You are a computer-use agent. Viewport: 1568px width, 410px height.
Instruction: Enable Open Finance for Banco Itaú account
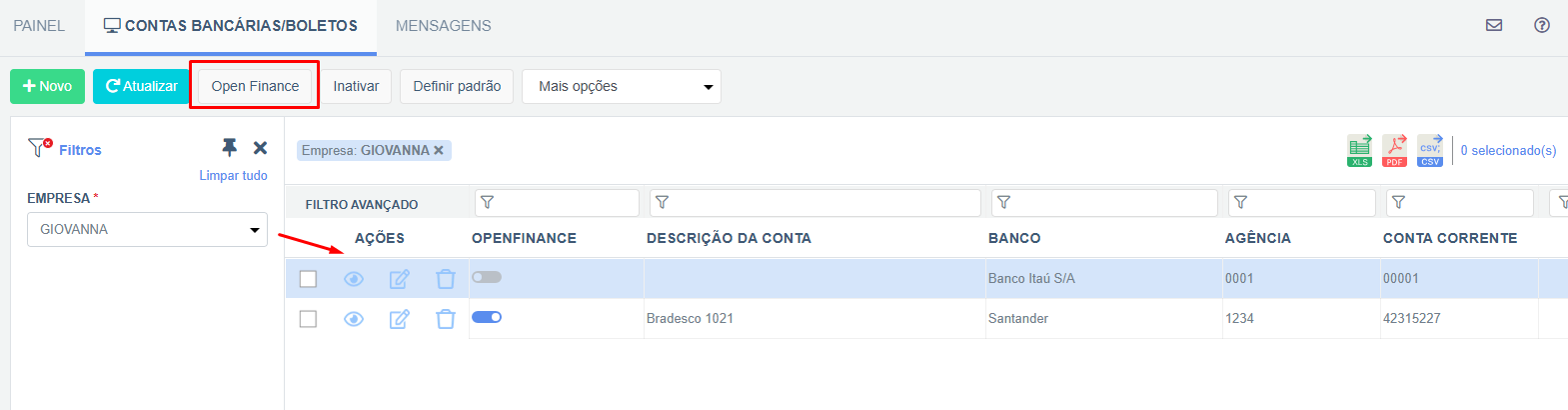[487, 277]
